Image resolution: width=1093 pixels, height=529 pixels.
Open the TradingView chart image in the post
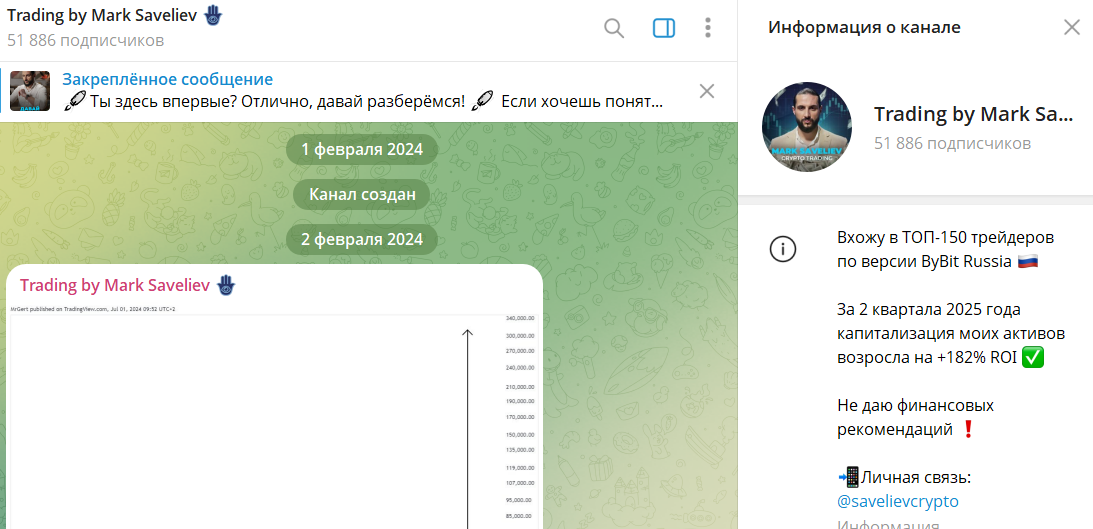pyautogui.click(x=276, y=417)
